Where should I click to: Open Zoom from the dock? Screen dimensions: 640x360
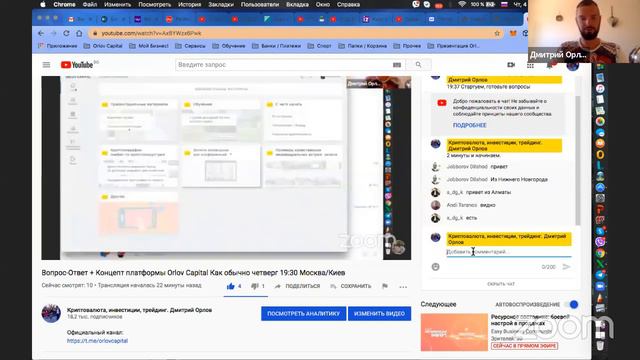(x=600, y=286)
